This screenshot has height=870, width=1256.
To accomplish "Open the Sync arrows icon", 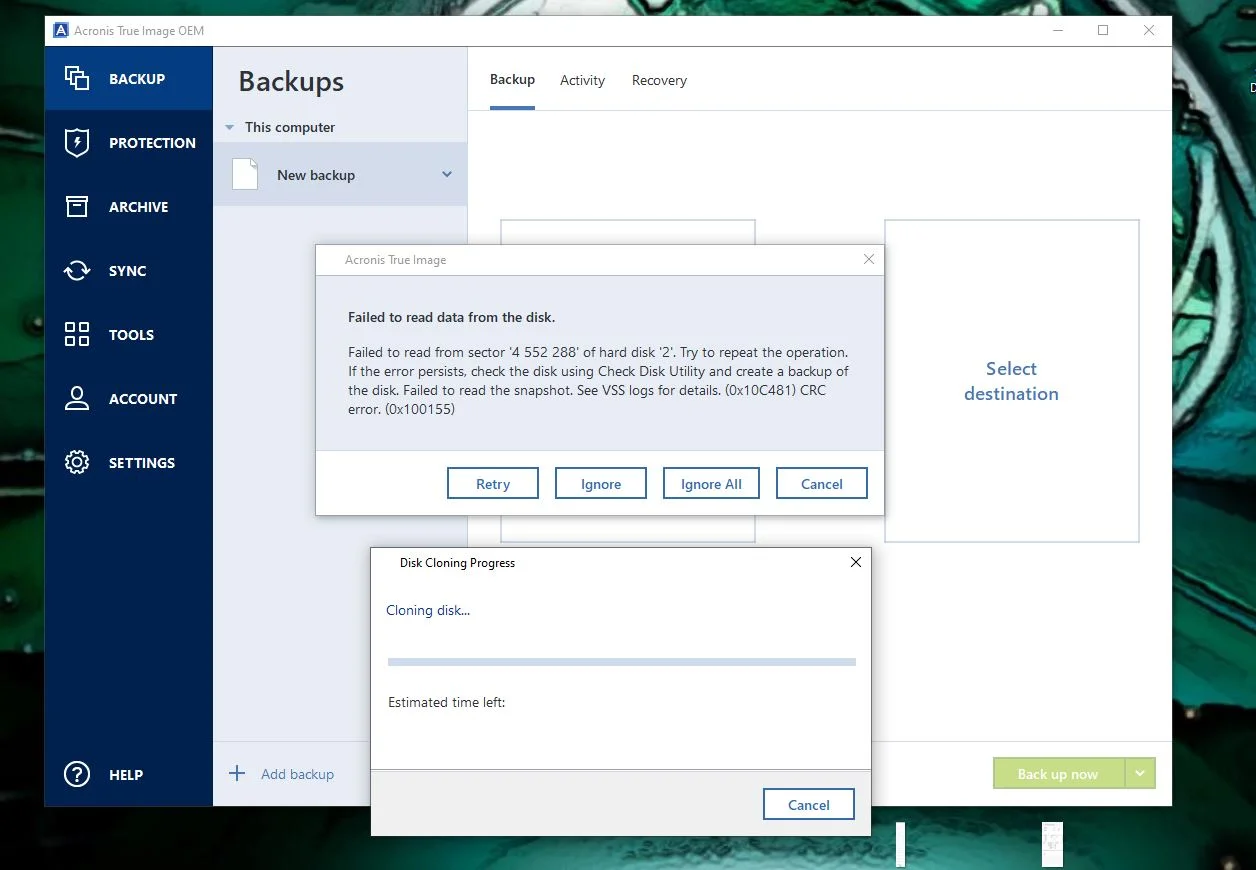I will tap(77, 271).
